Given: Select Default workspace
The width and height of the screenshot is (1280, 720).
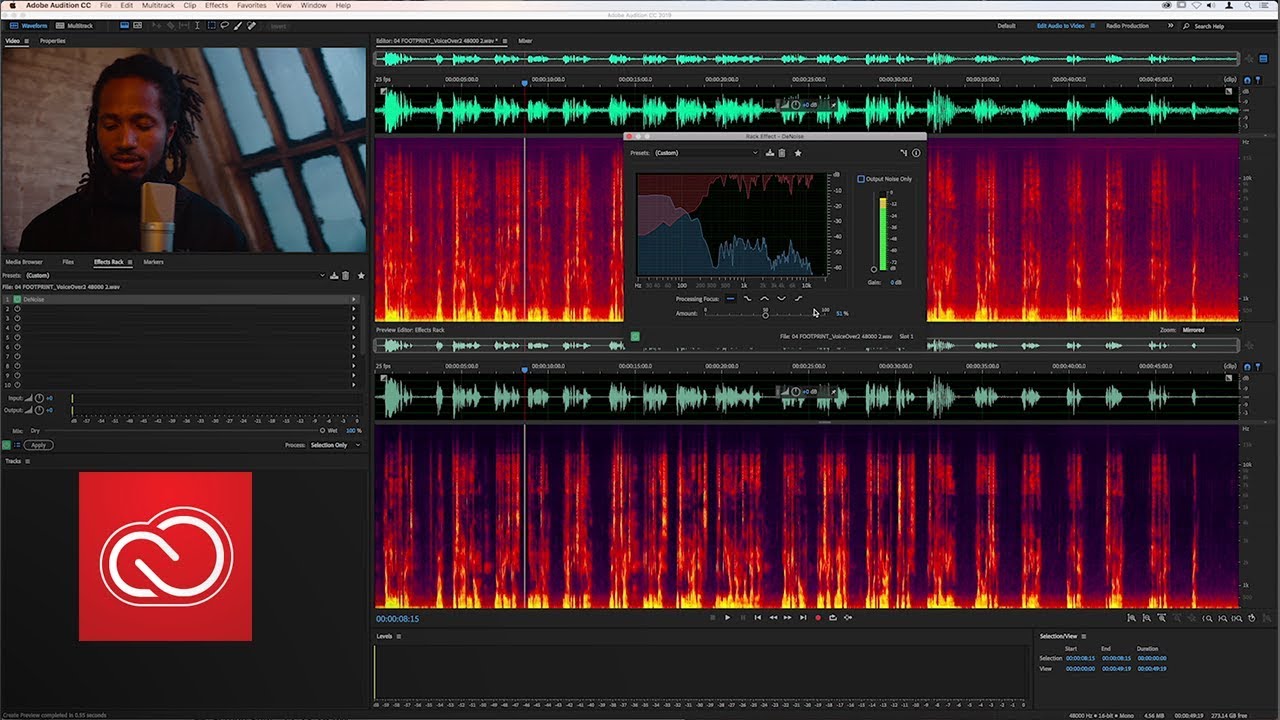Looking at the screenshot, I should pos(1006,26).
